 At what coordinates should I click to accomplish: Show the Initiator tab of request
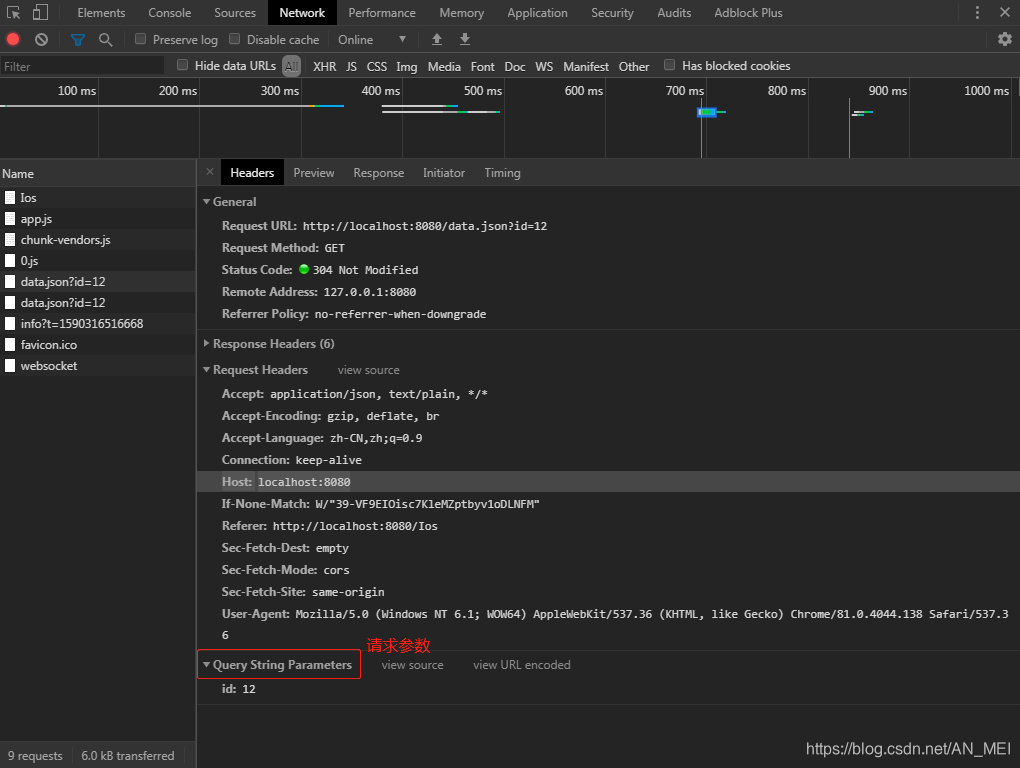(x=444, y=172)
